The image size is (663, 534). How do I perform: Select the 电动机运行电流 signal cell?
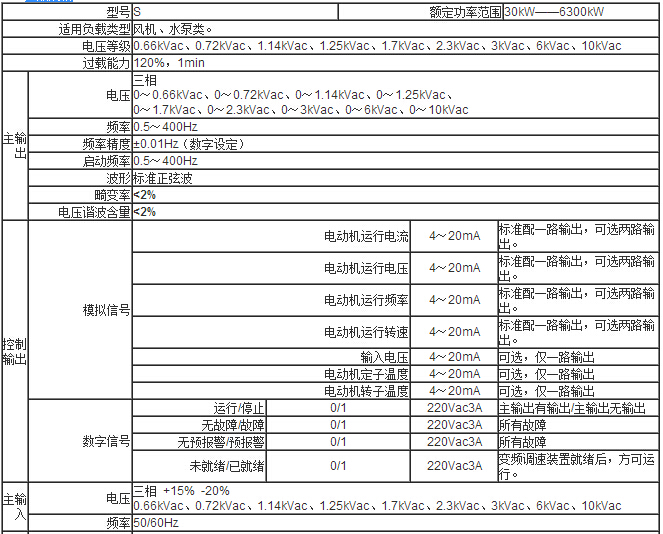pyautogui.click(x=366, y=237)
